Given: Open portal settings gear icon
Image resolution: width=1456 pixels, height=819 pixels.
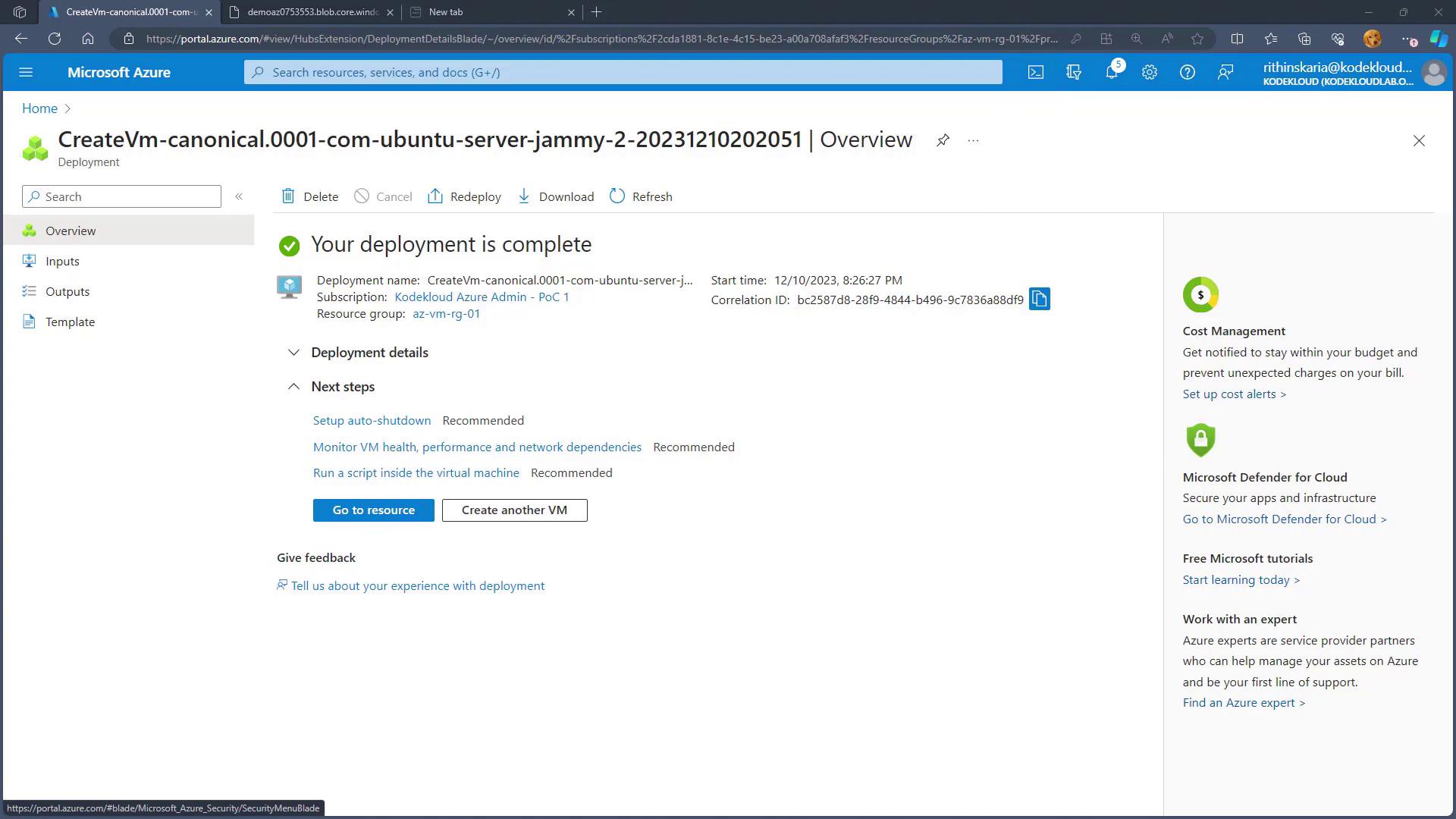Looking at the screenshot, I should pyautogui.click(x=1149, y=72).
